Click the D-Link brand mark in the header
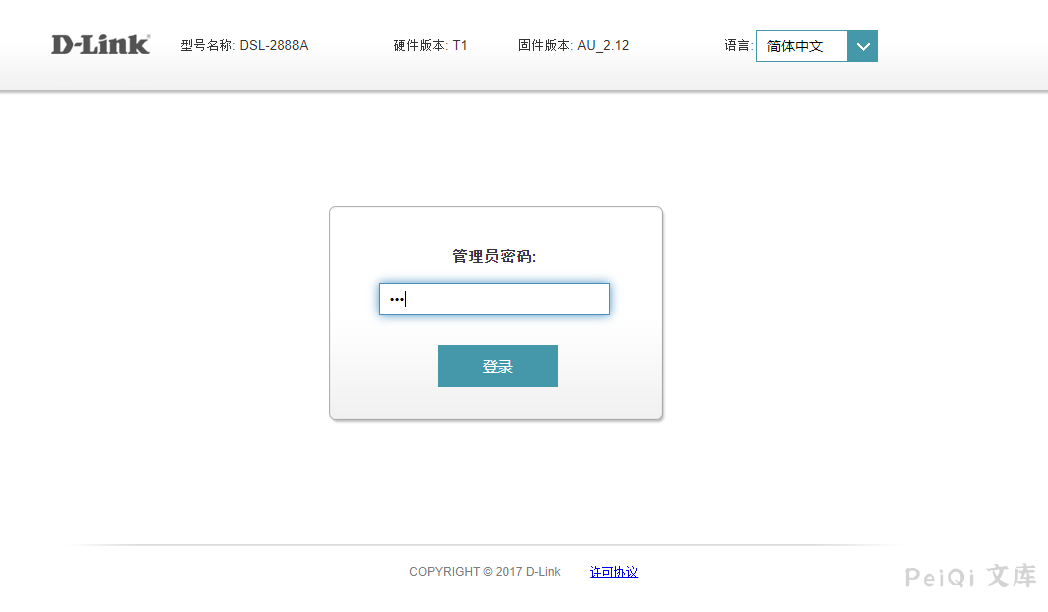This screenshot has width=1048, height=612. click(x=99, y=44)
